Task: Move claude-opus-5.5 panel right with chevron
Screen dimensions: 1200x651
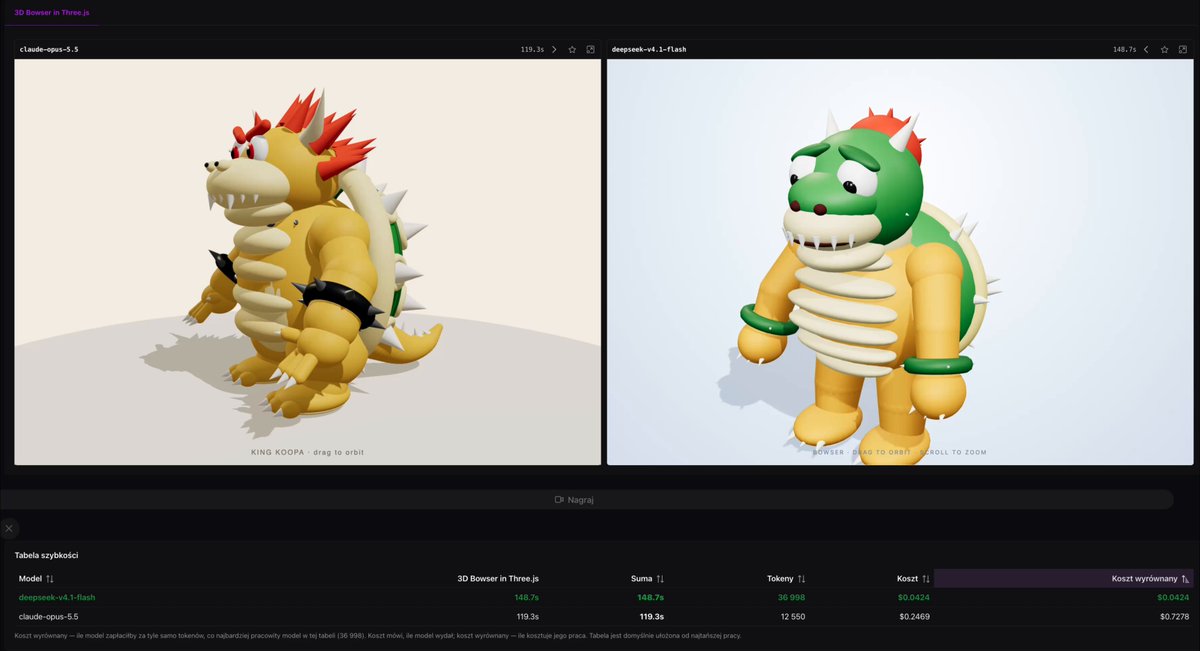Action: [x=554, y=49]
